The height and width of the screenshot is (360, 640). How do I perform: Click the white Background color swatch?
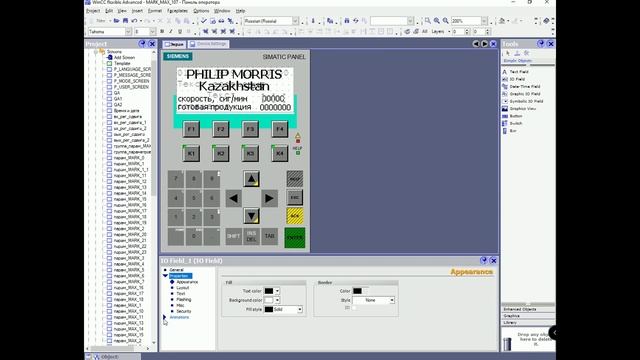tap(269, 300)
